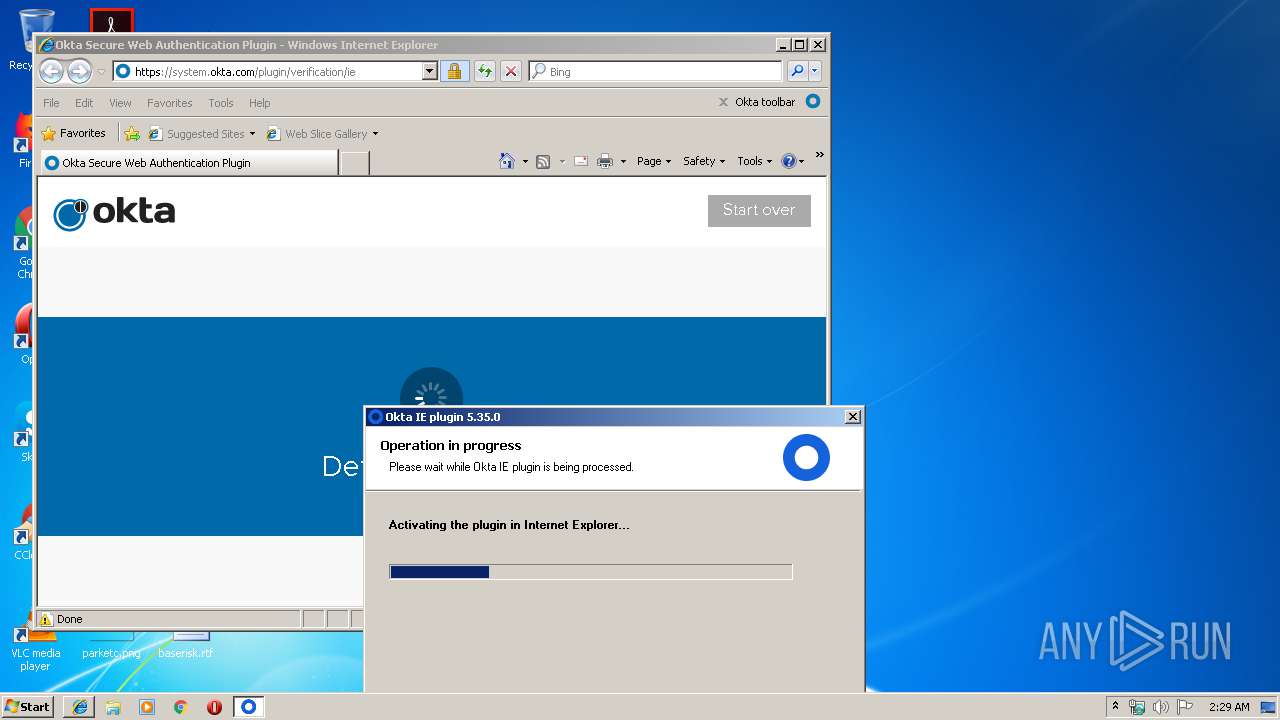
Task: Select the Okta Secure Web Authentication Plugin tab
Action: pyautogui.click(x=188, y=163)
